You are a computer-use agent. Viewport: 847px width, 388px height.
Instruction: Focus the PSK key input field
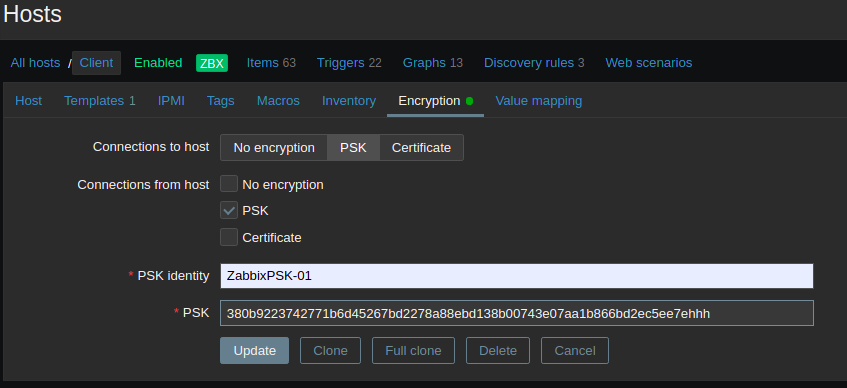coord(517,313)
